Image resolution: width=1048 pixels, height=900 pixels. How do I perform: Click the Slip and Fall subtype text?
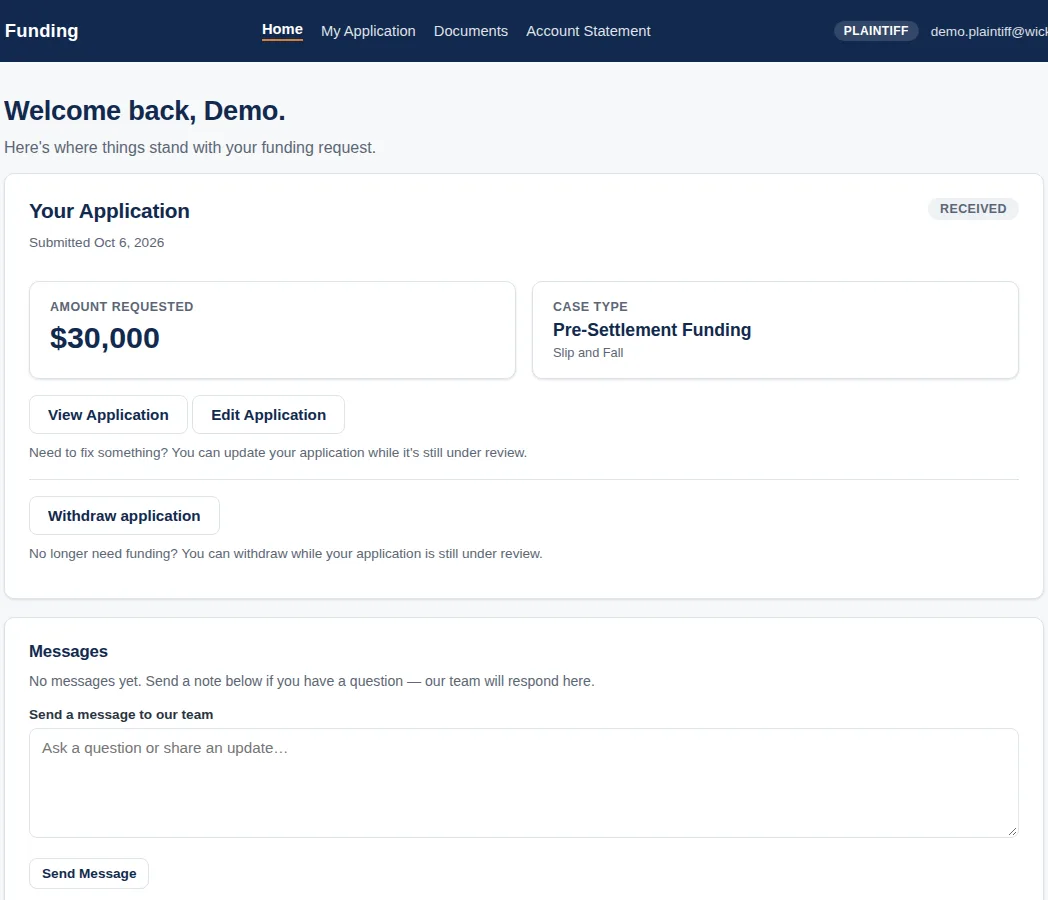click(588, 353)
